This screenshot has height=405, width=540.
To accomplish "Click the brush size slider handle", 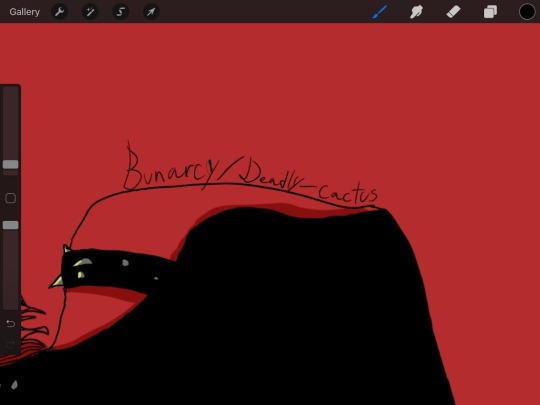I will pos(11,164).
